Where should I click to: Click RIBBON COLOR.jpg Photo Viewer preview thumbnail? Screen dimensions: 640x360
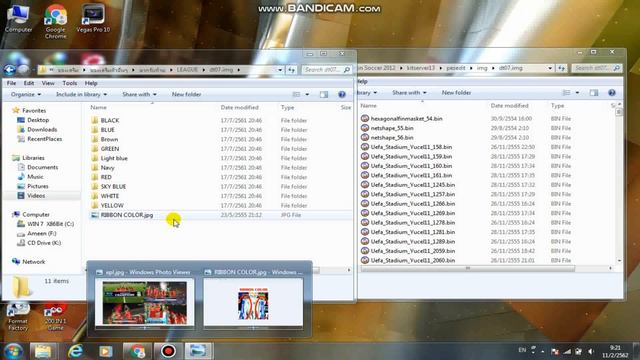[x=253, y=302]
